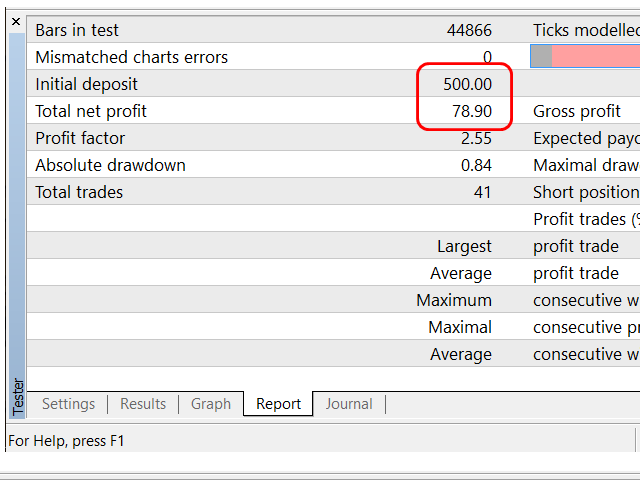
Task: Click the Absolute drawdown value 0.84
Action: tap(476, 165)
